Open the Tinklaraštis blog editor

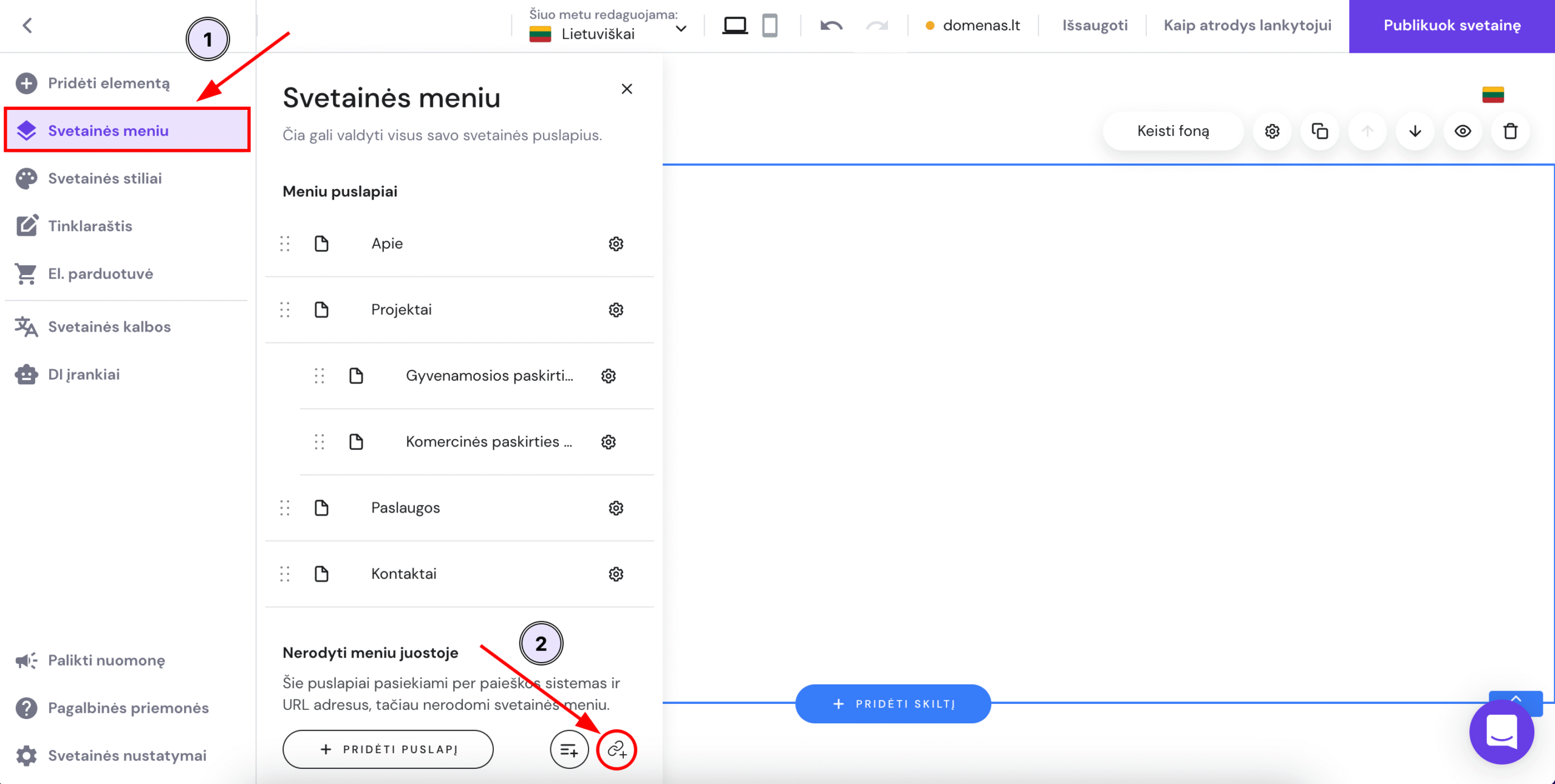[90, 225]
